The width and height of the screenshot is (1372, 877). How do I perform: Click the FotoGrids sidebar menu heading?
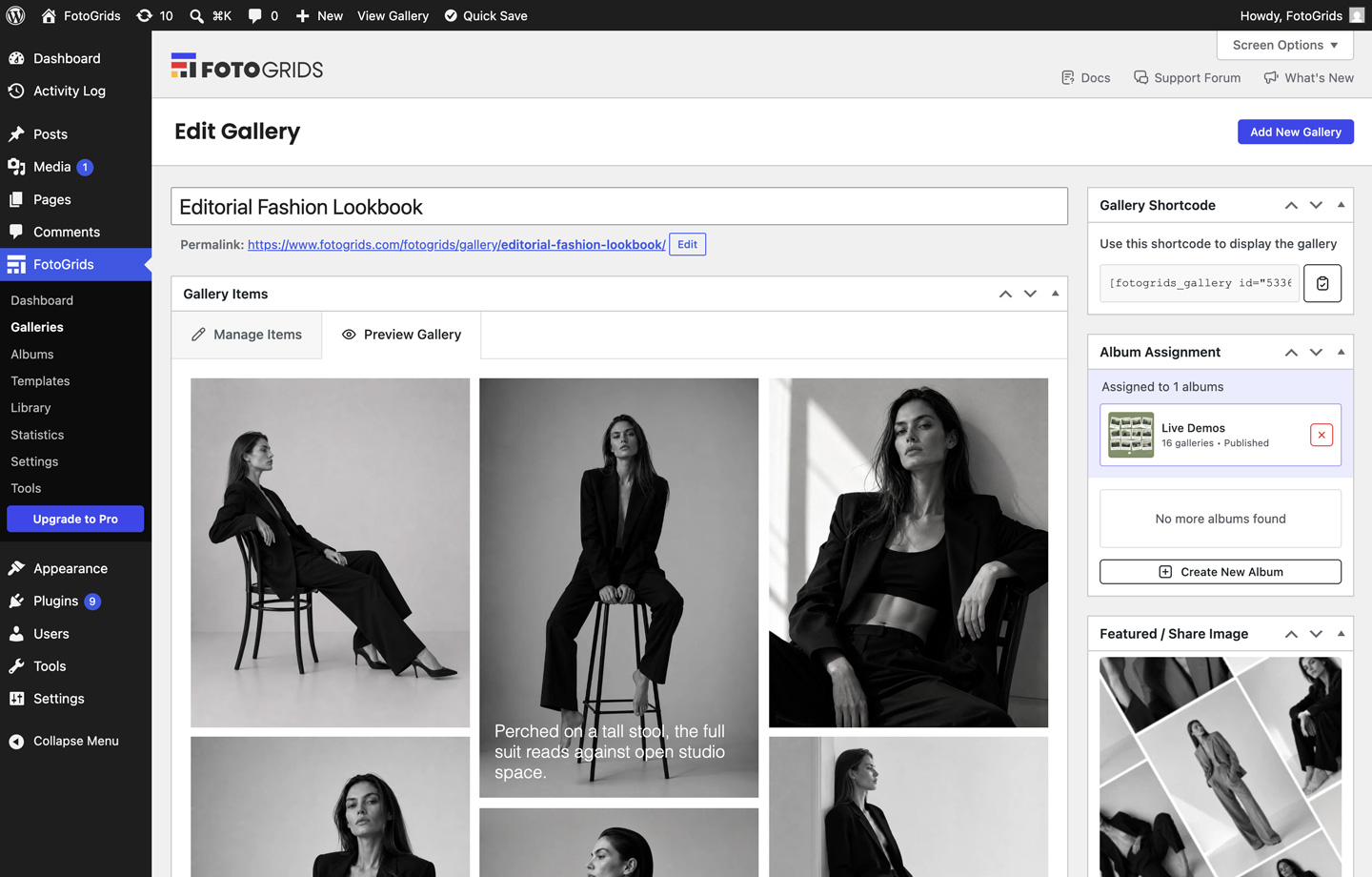[x=75, y=264]
